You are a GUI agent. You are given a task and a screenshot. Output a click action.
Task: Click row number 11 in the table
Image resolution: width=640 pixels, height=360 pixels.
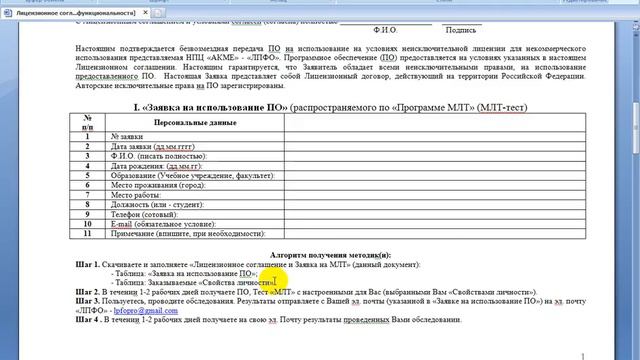pyautogui.click(x=87, y=233)
